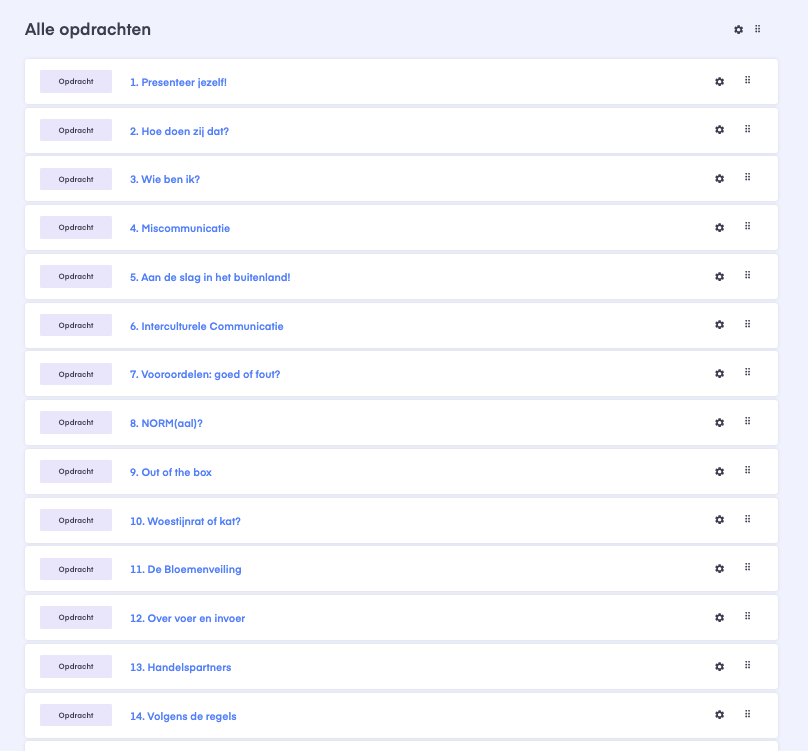
Task: Click drag handle for 5. Aan de slag row
Action: tap(747, 275)
